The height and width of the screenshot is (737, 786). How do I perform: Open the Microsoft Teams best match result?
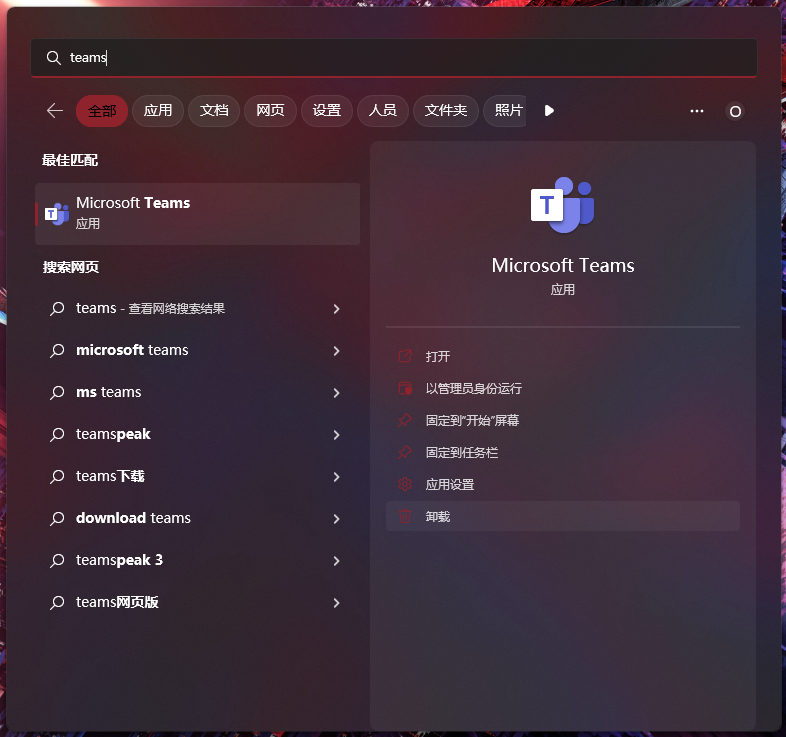coord(198,214)
